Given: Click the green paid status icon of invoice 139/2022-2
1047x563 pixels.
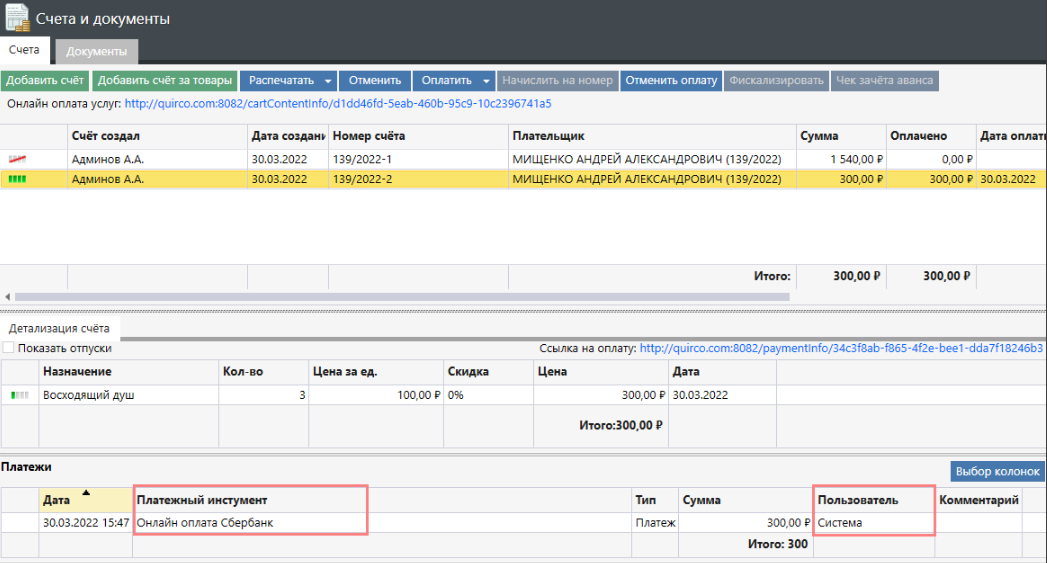Looking at the screenshot, I should click(17, 179).
